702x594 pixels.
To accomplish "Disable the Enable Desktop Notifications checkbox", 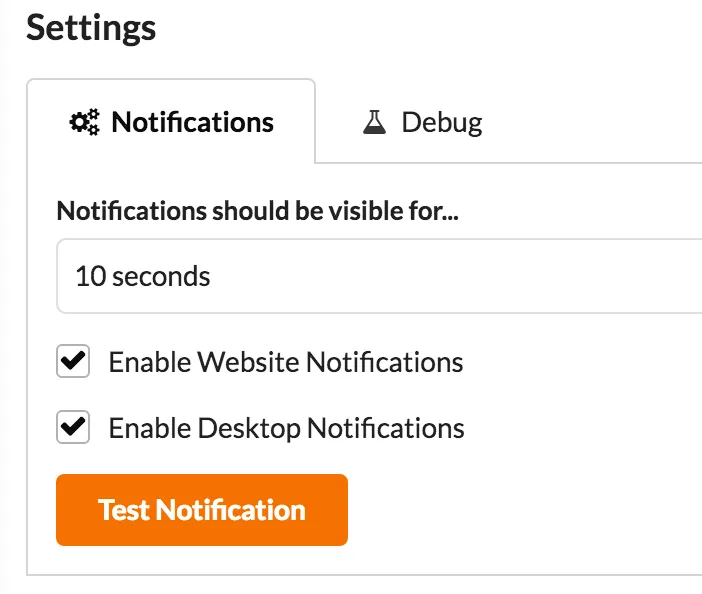I will point(73,428).
